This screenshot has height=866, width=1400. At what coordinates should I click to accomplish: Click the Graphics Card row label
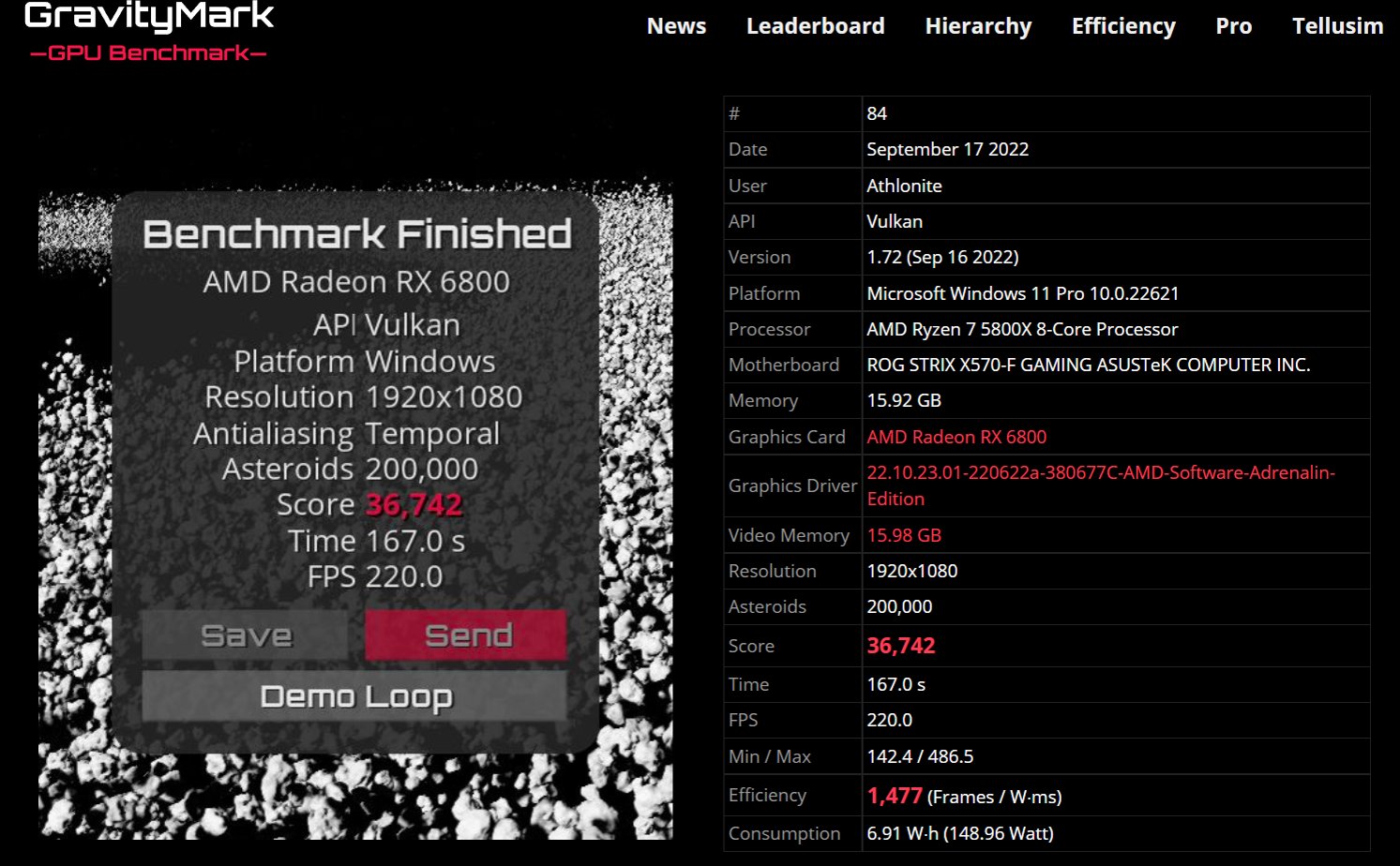tap(787, 437)
